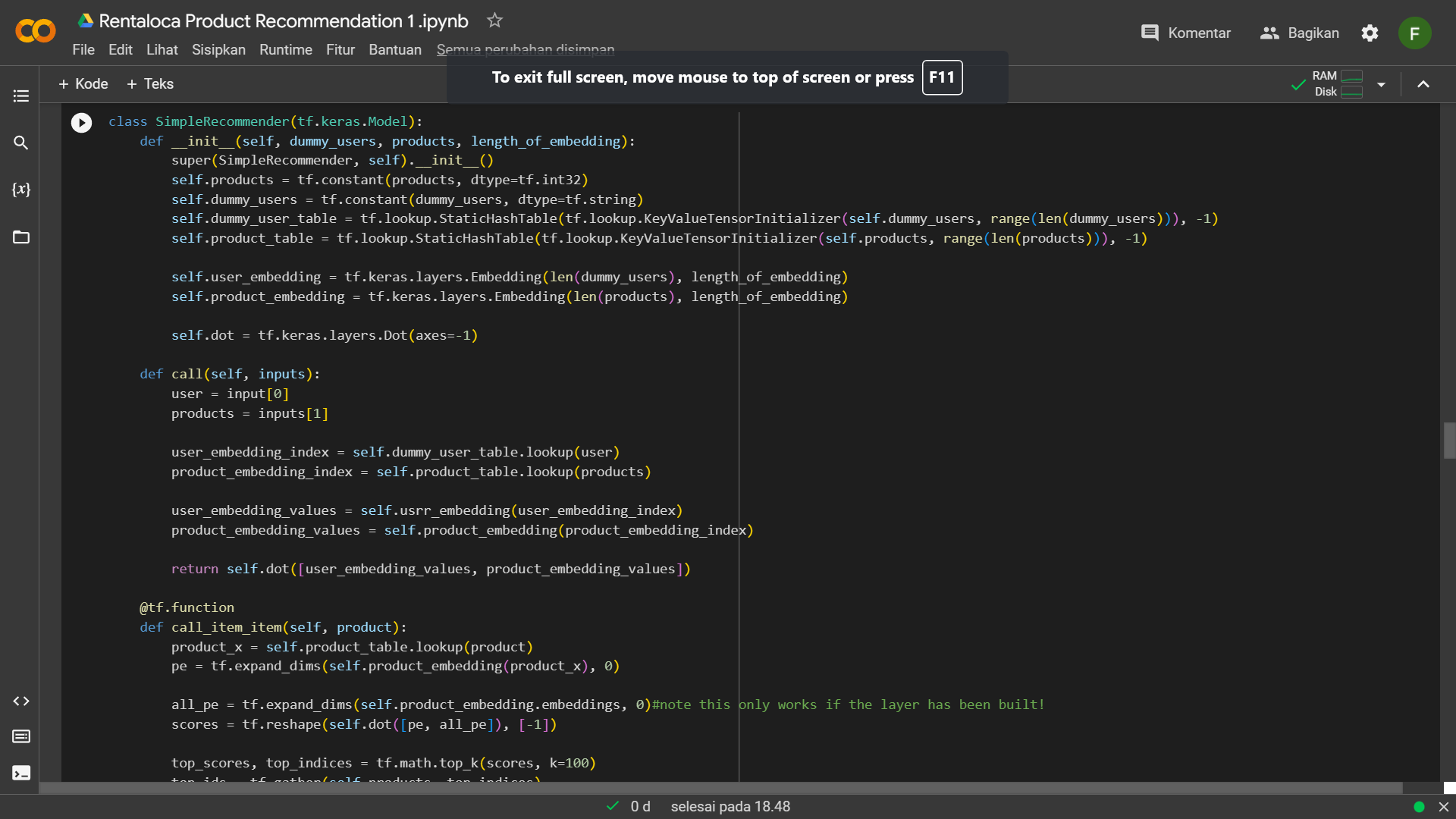Viewport: 1456px width, 819px height.
Task: Open the Komentar panel
Action: [1185, 33]
